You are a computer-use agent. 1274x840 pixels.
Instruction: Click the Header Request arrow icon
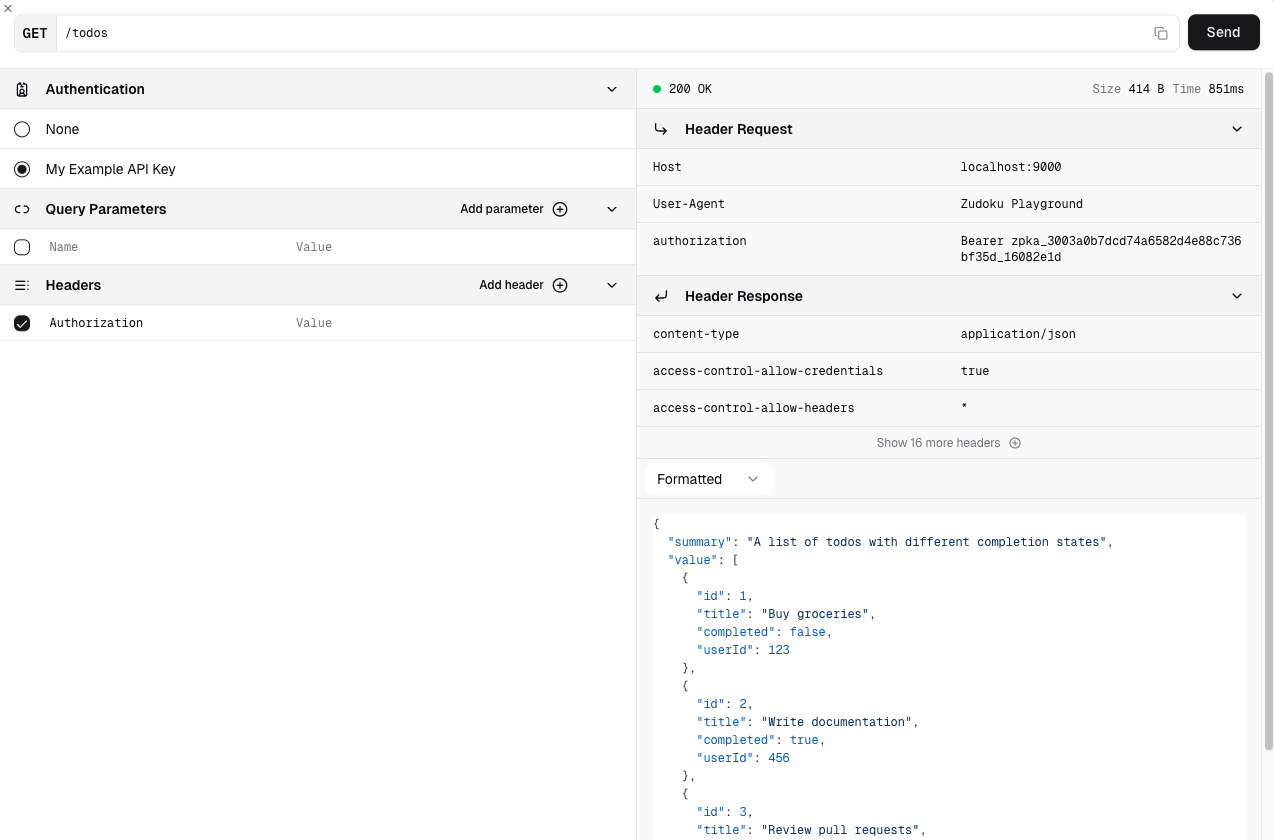click(661, 129)
